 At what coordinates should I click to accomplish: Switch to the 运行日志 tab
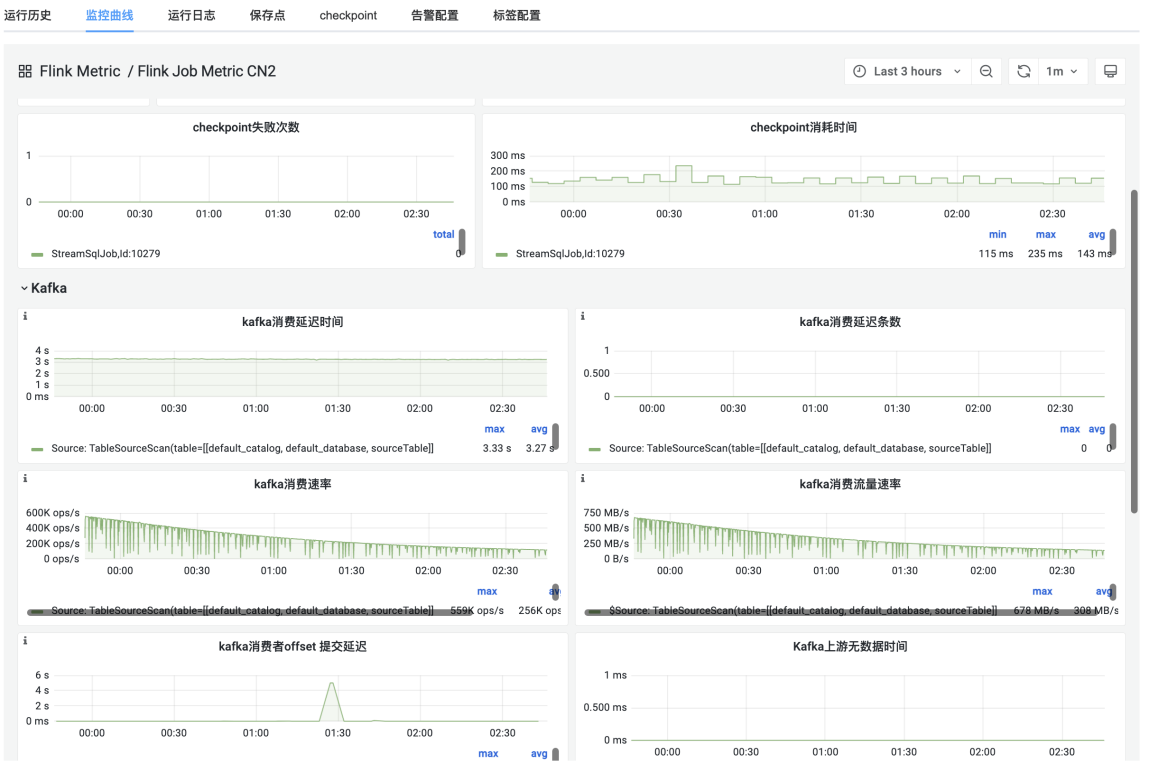[x=191, y=15]
